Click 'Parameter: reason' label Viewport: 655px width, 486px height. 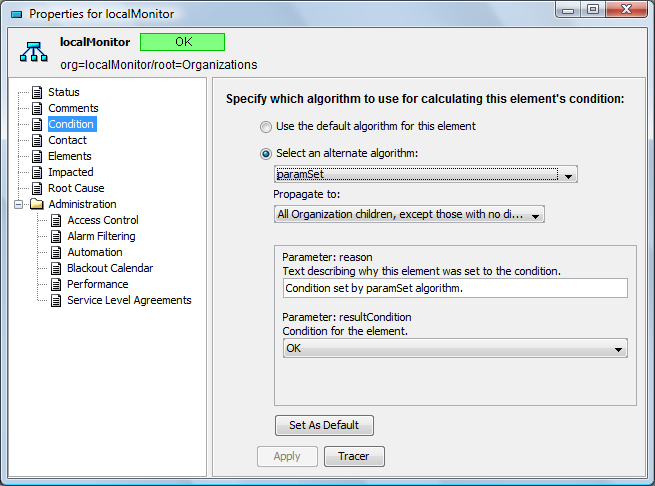[x=327, y=257]
